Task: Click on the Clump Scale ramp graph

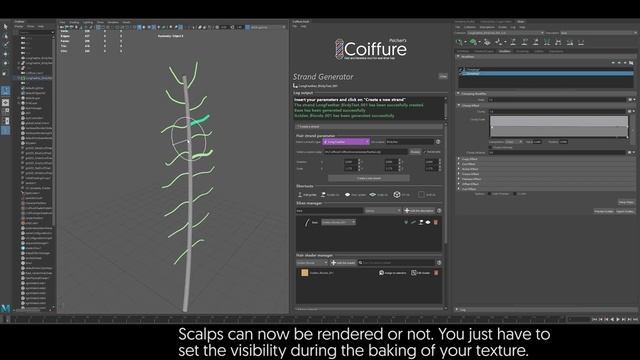Action: point(559,127)
